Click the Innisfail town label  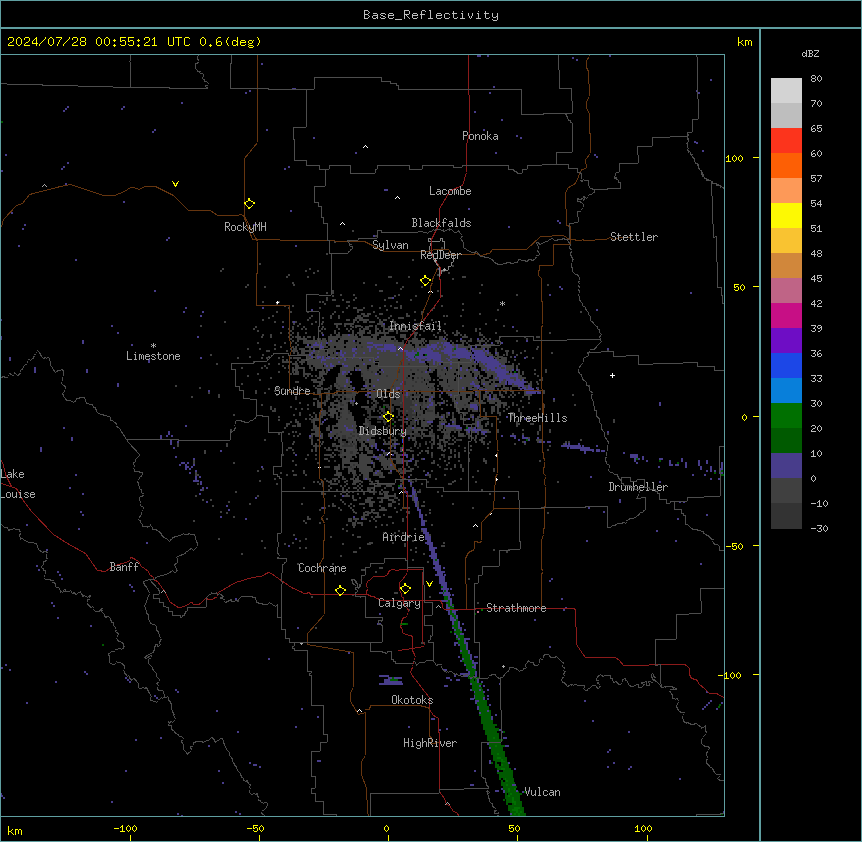click(415, 326)
